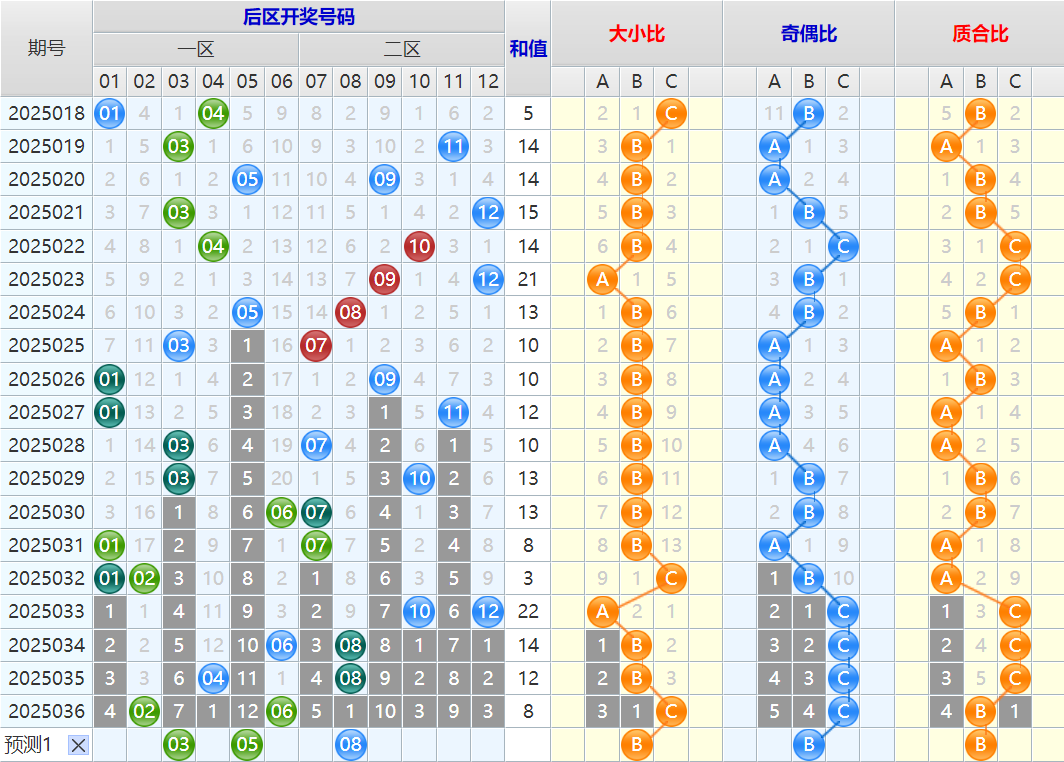Select teal ball 01 in row 2025026
1064x762 pixels.
109,379
